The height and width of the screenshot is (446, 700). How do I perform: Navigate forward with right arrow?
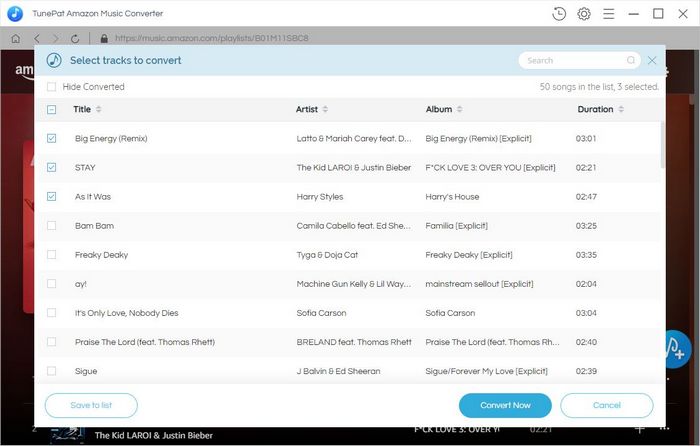coord(55,38)
